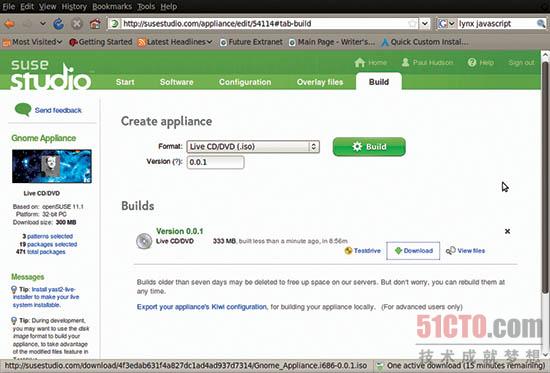This screenshot has width=550, height=373.
Task: Expand the URL bar history dropdown arrow
Action: [x=425, y=24]
